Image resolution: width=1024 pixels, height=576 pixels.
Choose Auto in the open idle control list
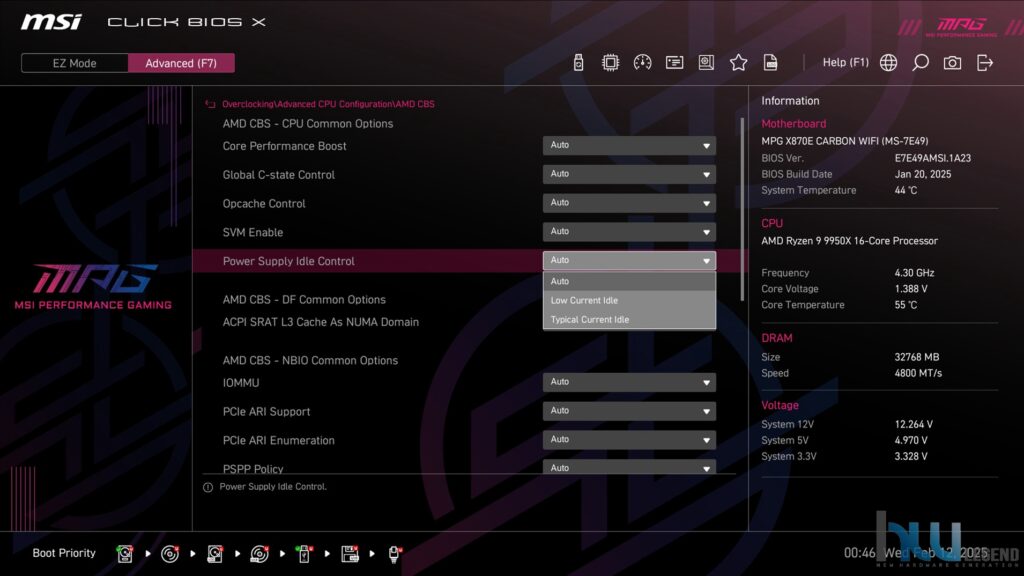[629, 281]
